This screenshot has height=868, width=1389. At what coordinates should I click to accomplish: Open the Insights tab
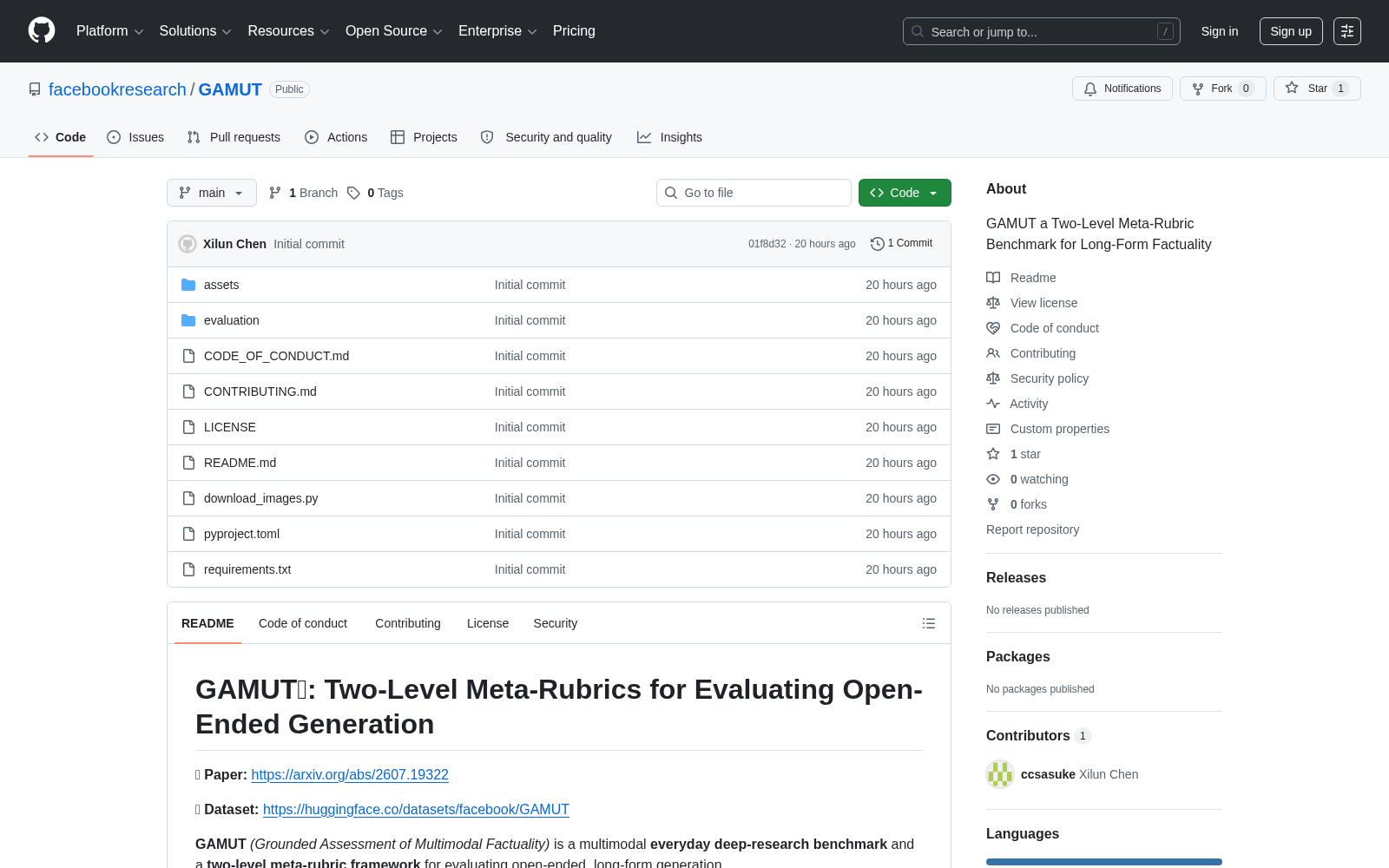pos(669,137)
